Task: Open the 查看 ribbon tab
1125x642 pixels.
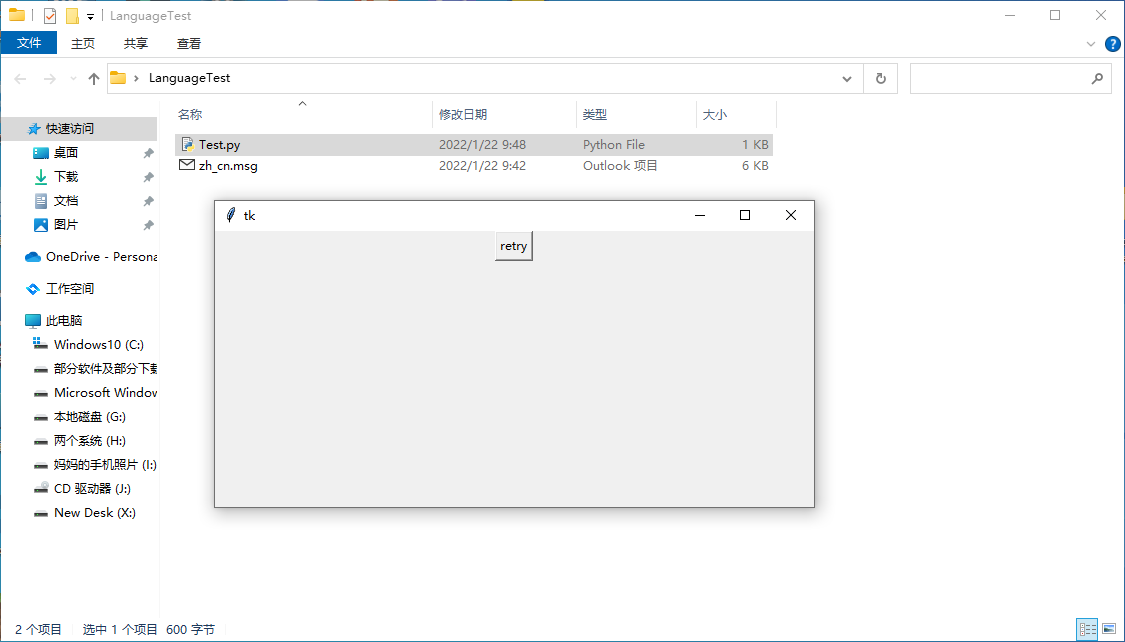Action: [189, 43]
